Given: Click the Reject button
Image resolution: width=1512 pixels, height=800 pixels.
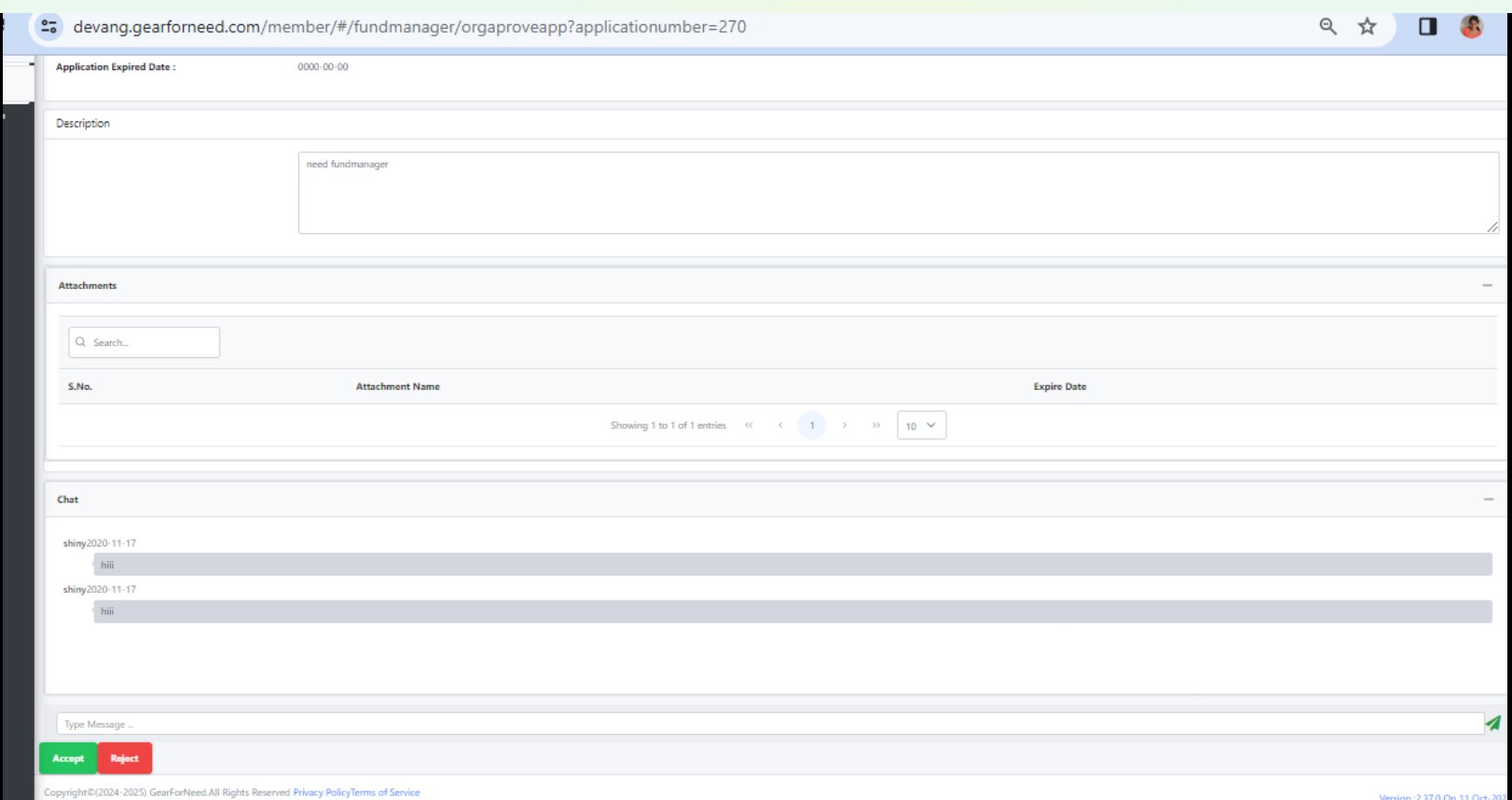Looking at the screenshot, I should click(x=124, y=758).
